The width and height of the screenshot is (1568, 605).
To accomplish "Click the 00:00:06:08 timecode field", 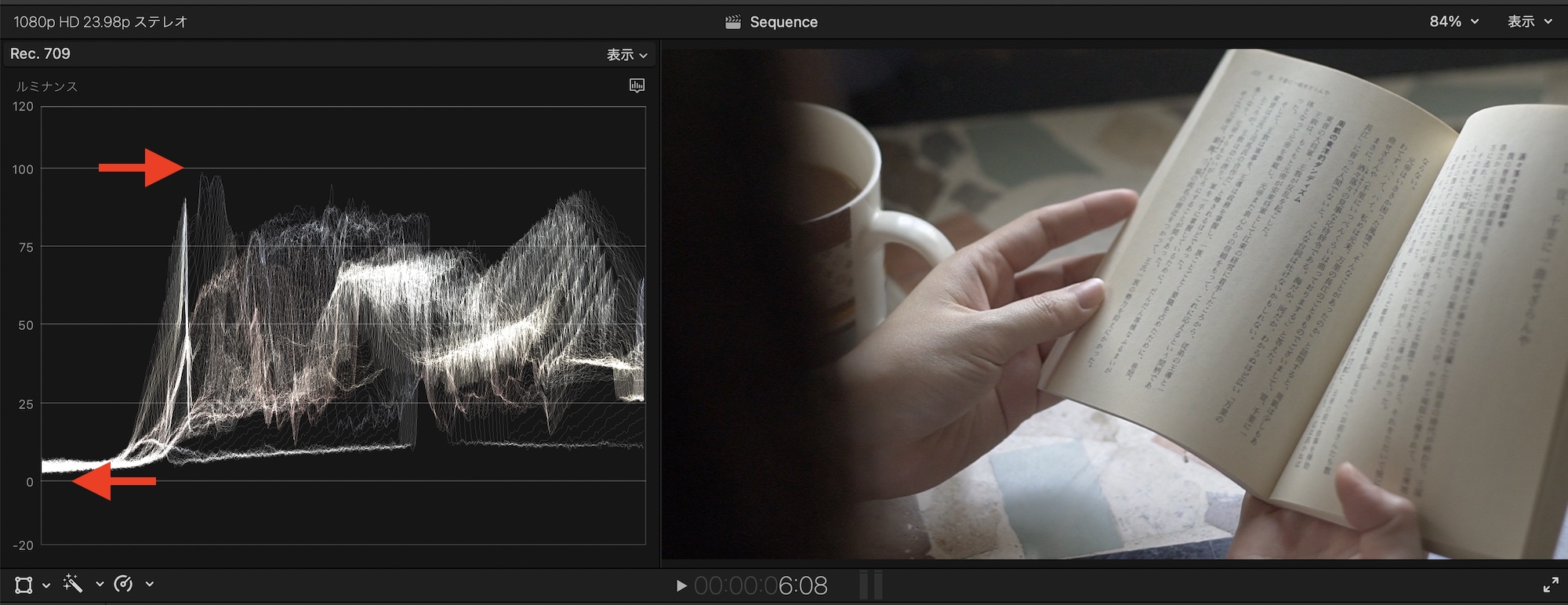I will (760, 585).
